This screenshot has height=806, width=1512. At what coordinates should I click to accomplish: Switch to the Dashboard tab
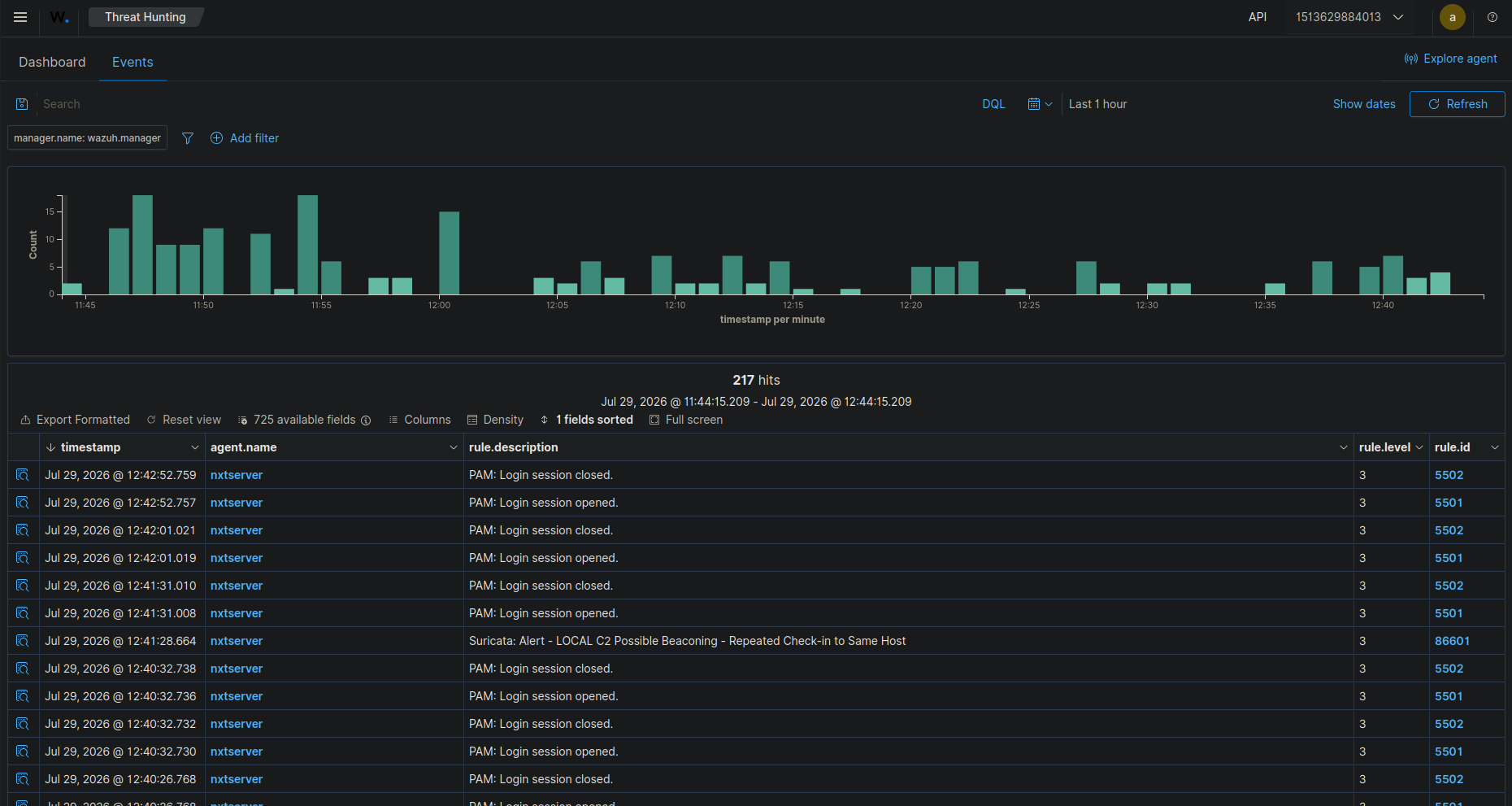(52, 62)
